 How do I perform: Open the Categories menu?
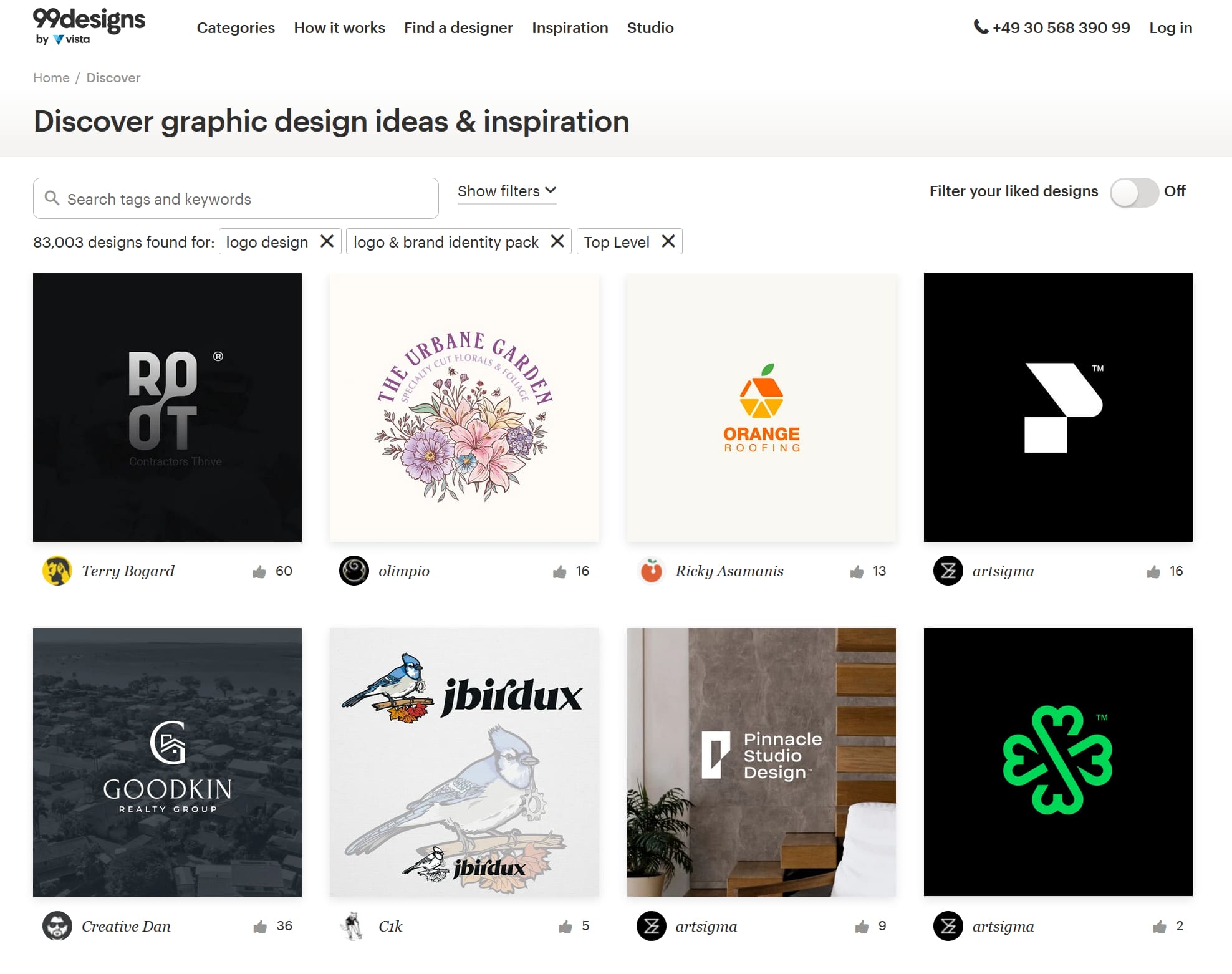click(x=236, y=27)
